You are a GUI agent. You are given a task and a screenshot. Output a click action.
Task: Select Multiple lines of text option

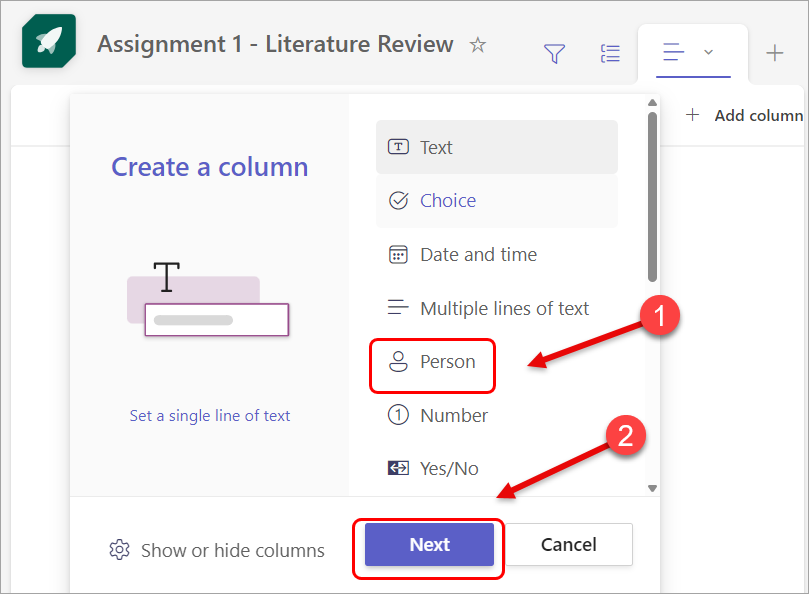504,309
